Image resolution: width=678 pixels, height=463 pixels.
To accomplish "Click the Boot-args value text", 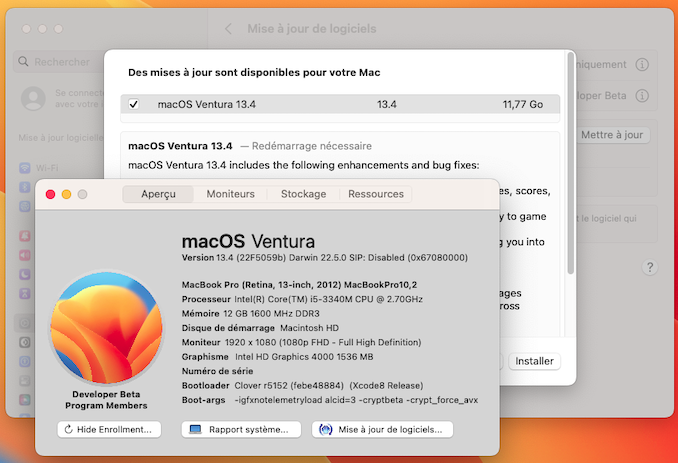I will coord(356,400).
